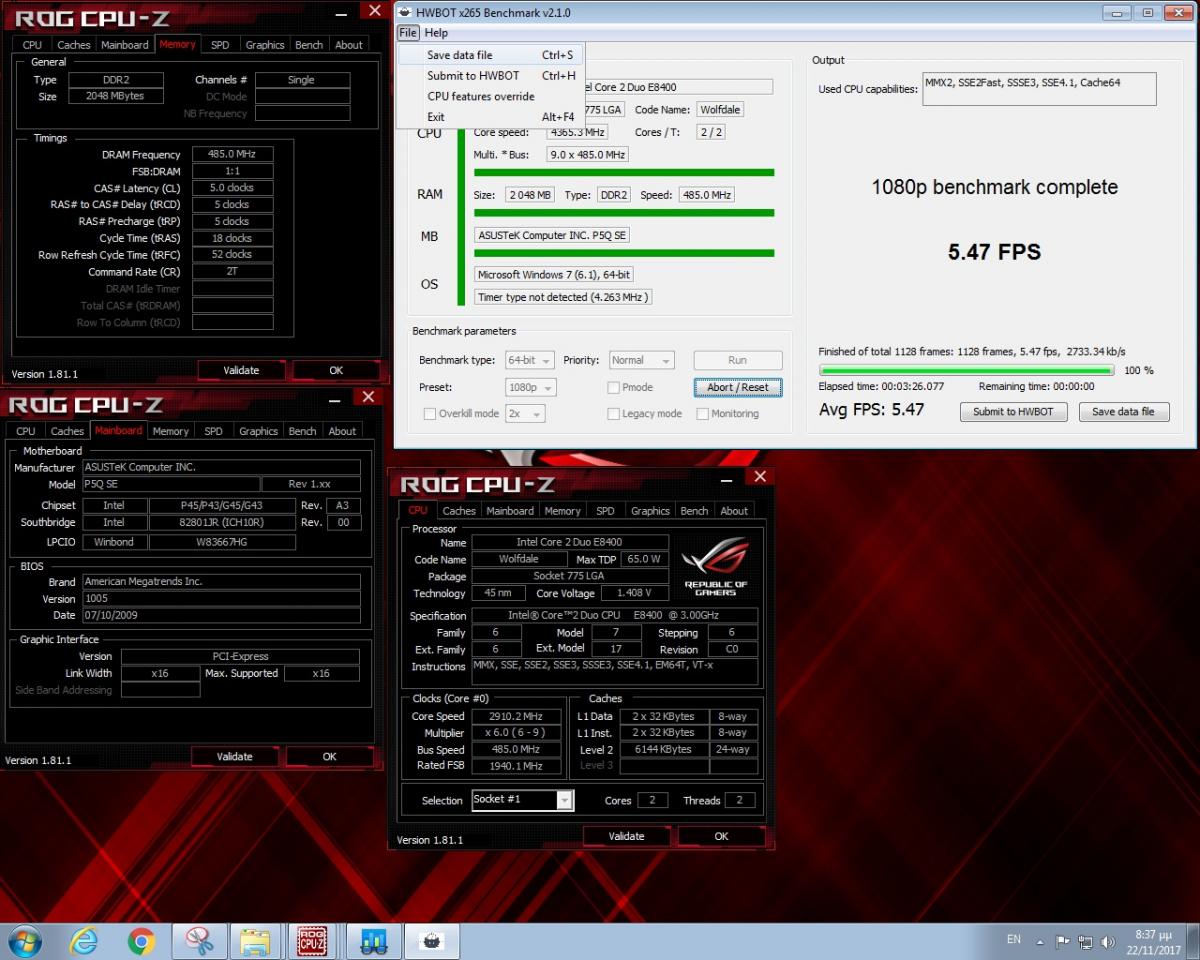The width and height of the screenshot is (1200, 960).
Task: Click the P5Q SE model field
Action: (x=170, y=484)
